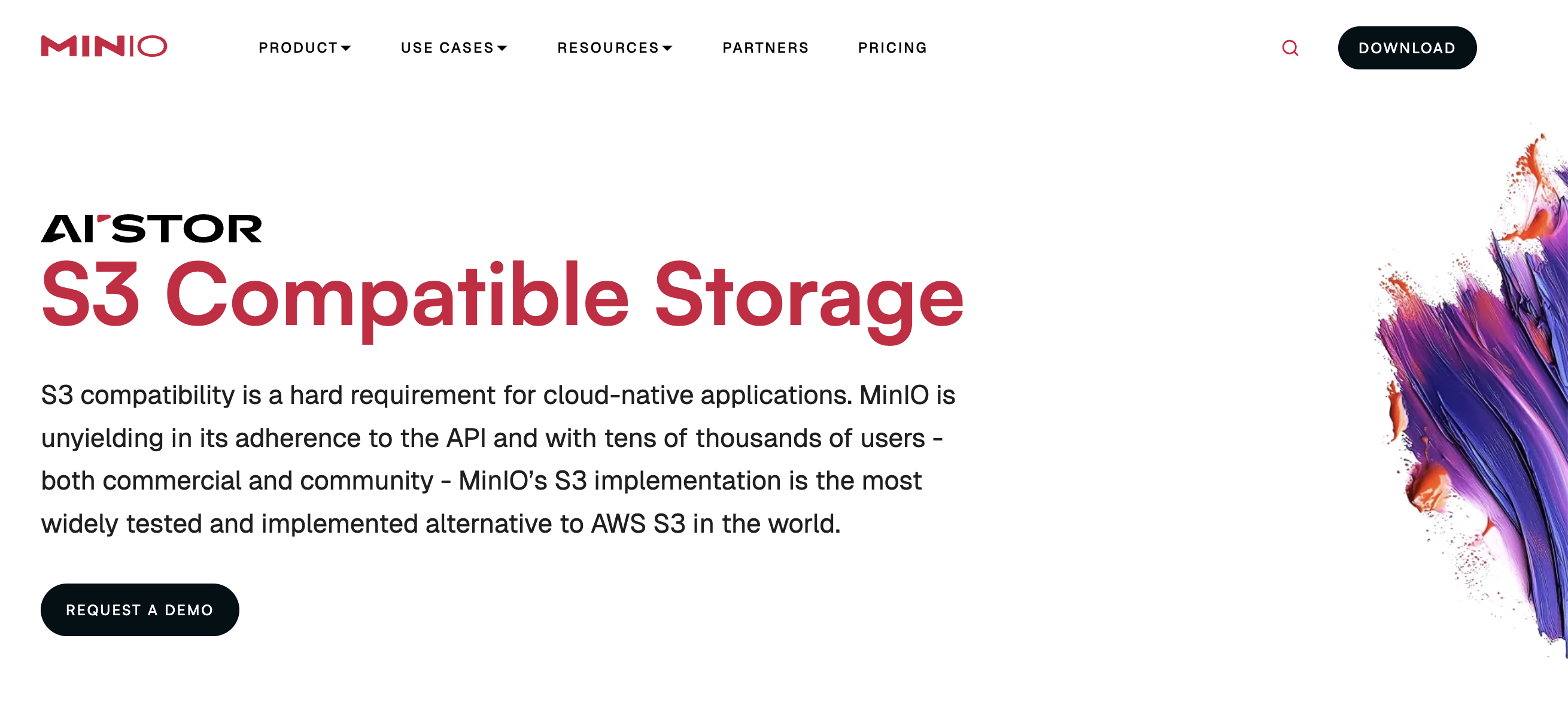
Task: Open the Resources menu
Action: pyautogui.click(x=607, y=47)
